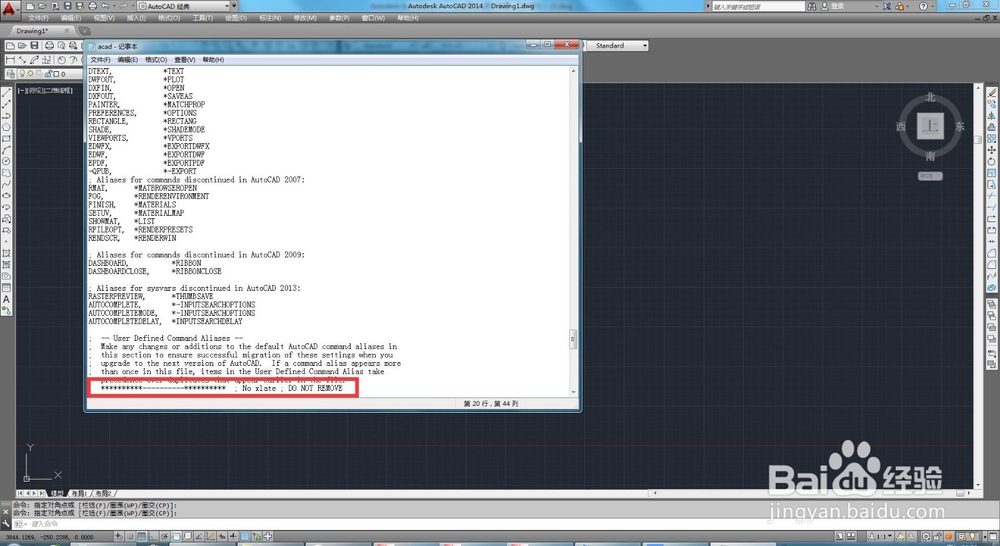Open the AutoCAD 经典 workspace dropdown
Screen dimensions: 1000x546
tap(184, 6)
